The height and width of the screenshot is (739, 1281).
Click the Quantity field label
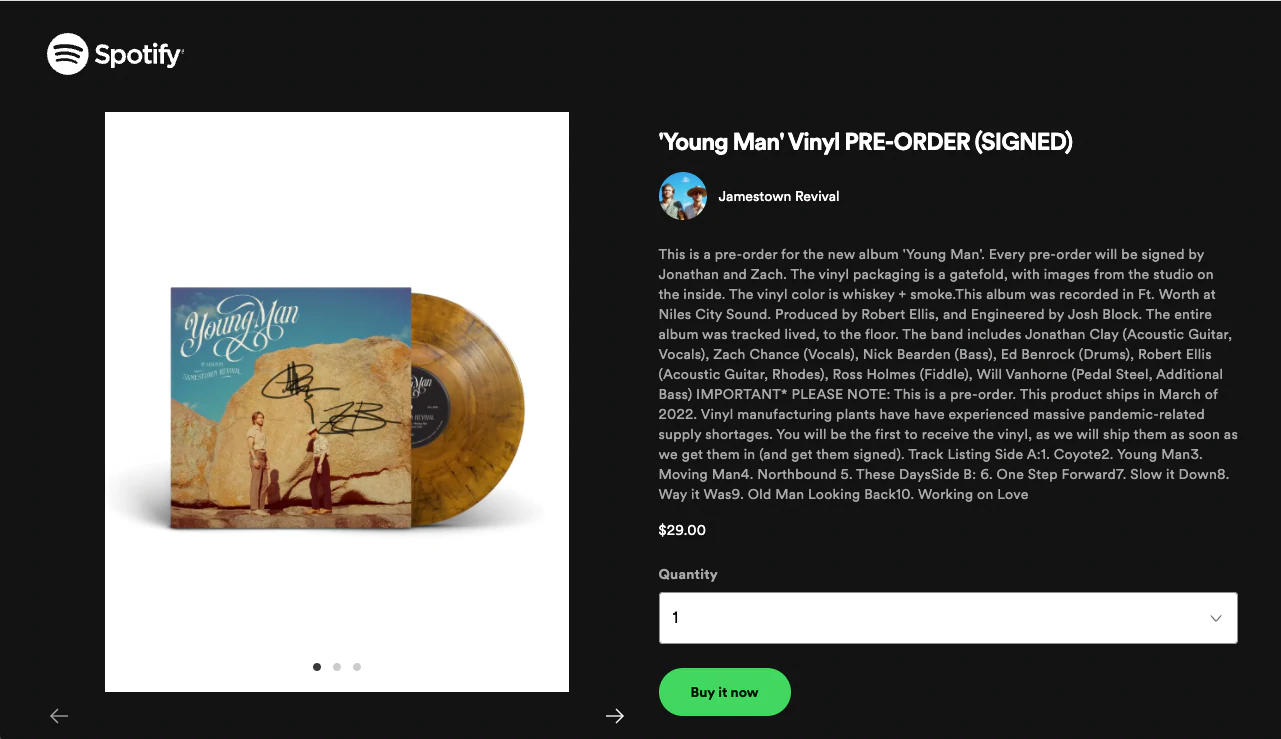click(688, 574)
